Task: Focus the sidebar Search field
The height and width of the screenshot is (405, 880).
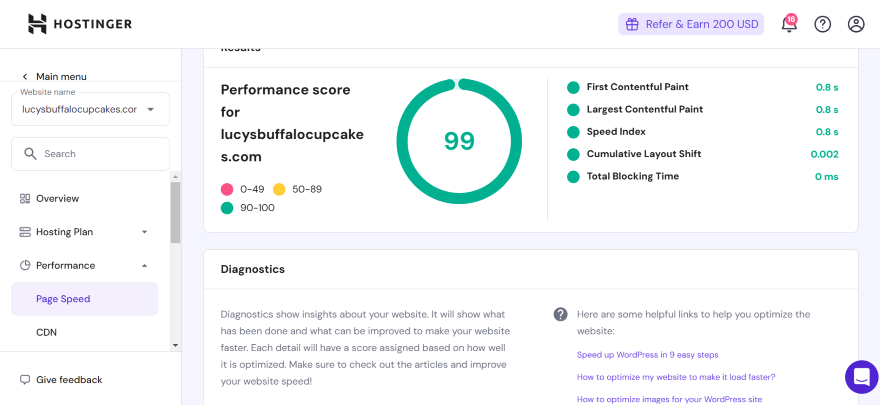Action: pyautogui.click(x=90, y=154)
